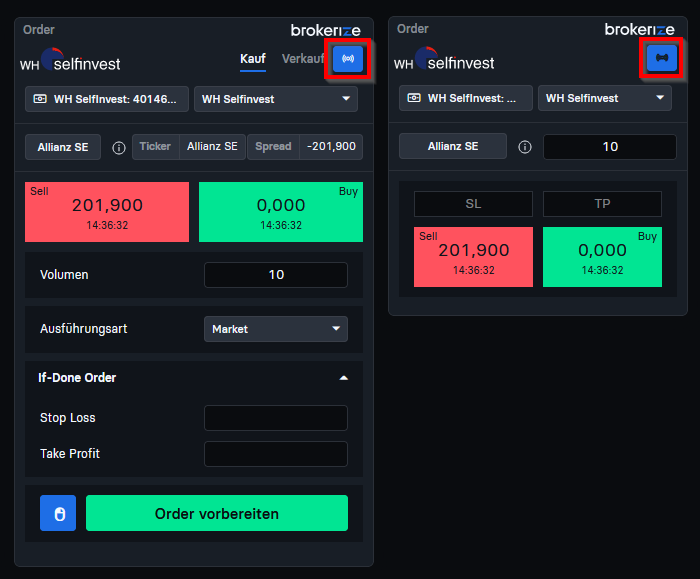Click WH selfinvest logo in right panel

(x=444, y=60)
